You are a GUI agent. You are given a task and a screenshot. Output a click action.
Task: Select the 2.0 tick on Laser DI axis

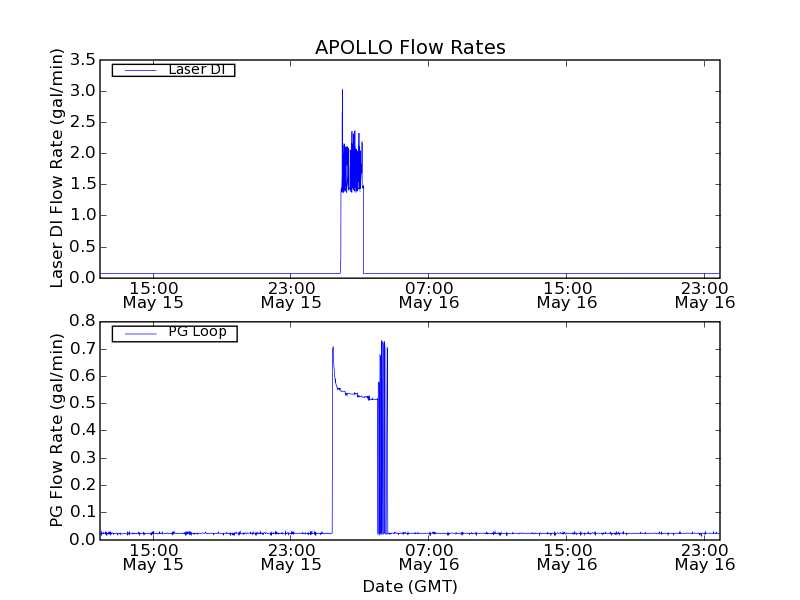(x=83, y=153)
